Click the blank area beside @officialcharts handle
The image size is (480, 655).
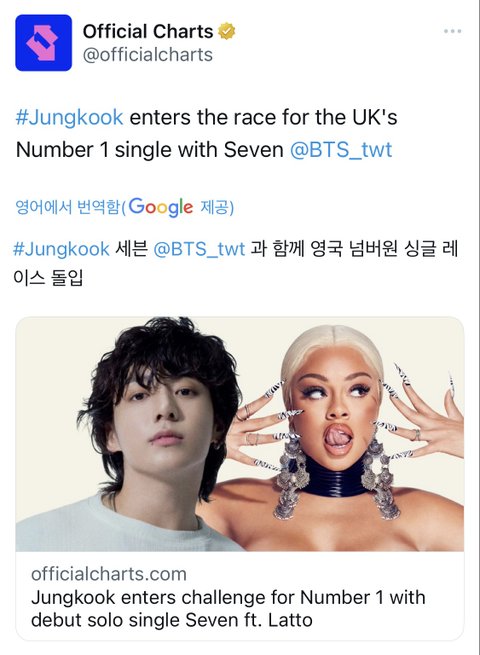[326, 55]
